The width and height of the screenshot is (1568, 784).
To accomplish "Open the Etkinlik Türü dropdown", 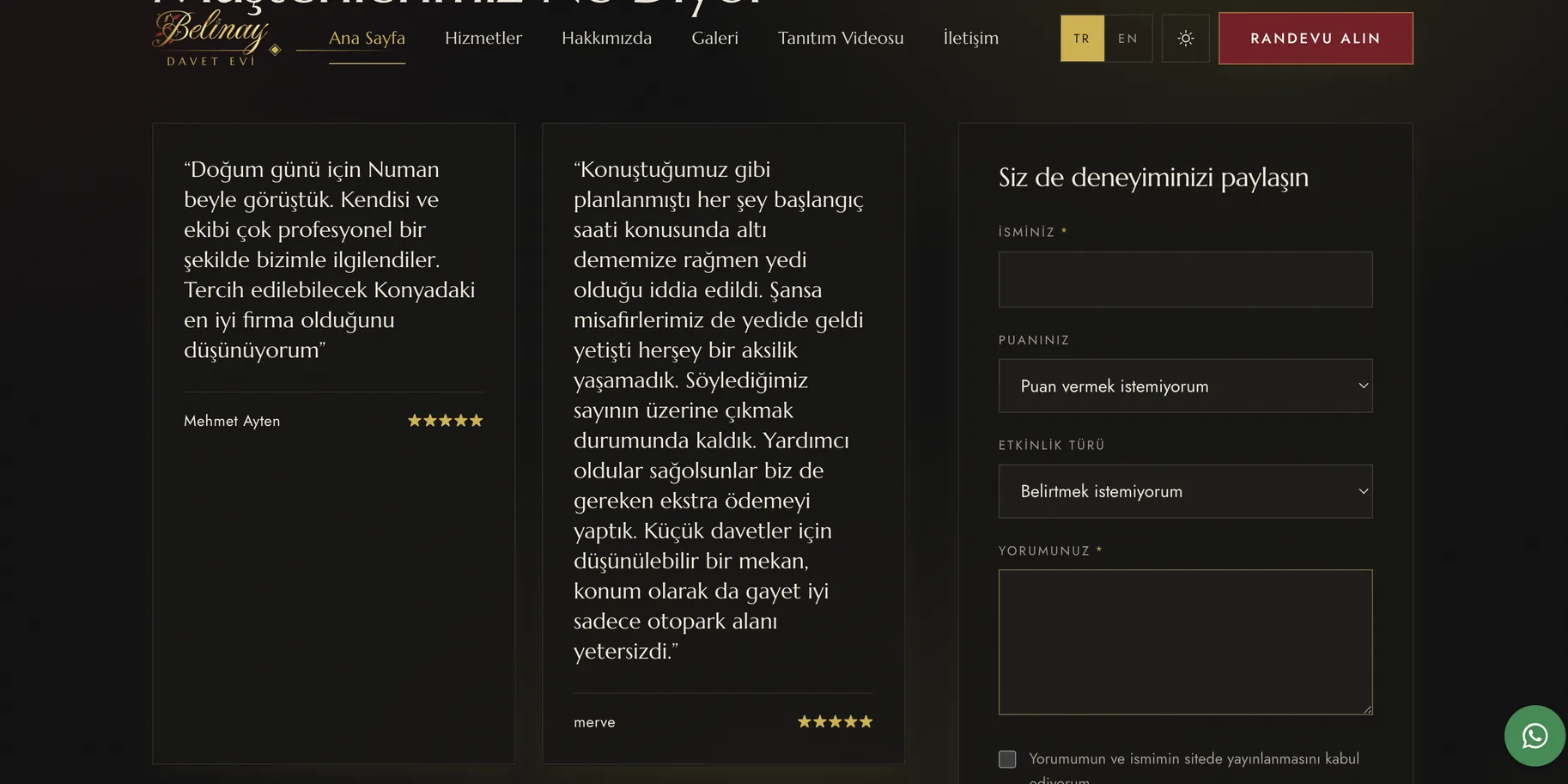I will 1185,491.
